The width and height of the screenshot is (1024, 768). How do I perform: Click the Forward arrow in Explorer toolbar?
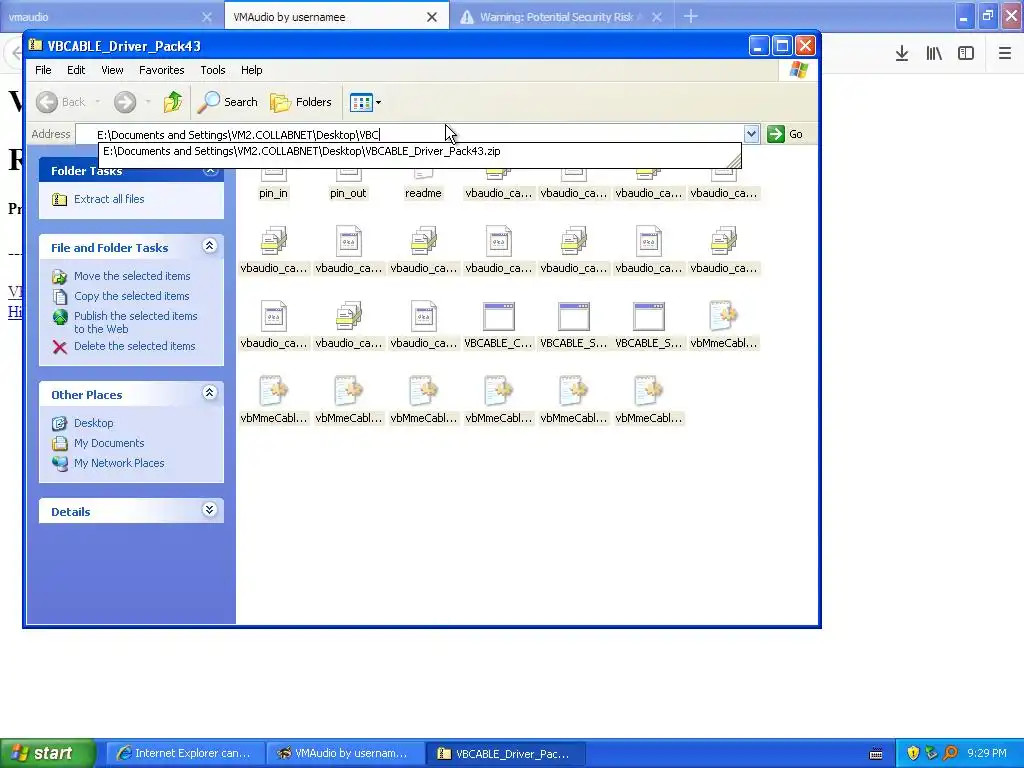125,102
